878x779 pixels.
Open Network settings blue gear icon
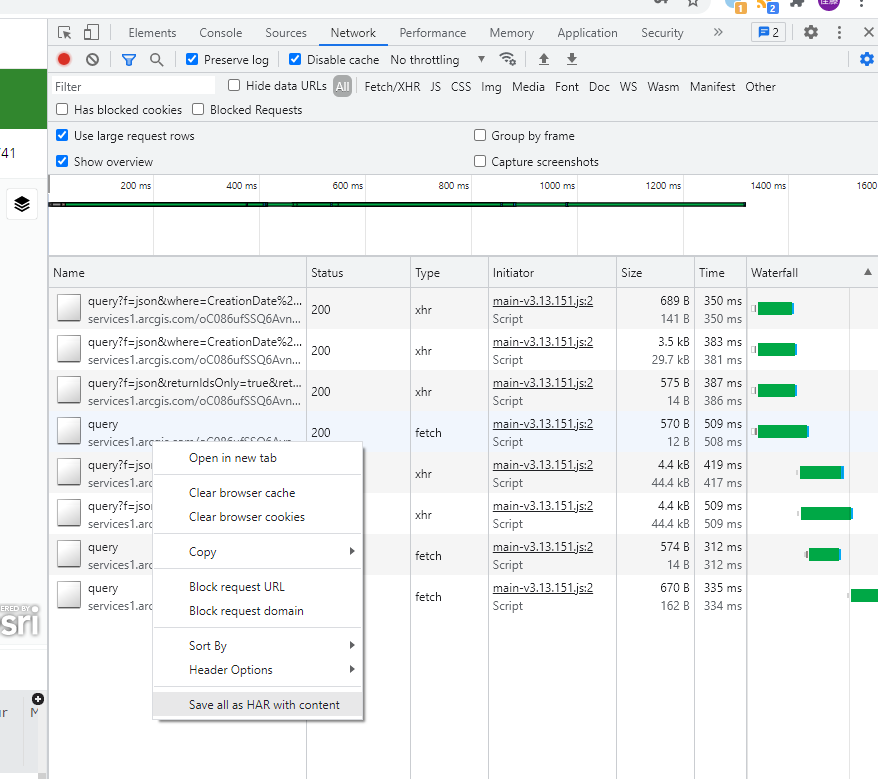tap(866, 59)
